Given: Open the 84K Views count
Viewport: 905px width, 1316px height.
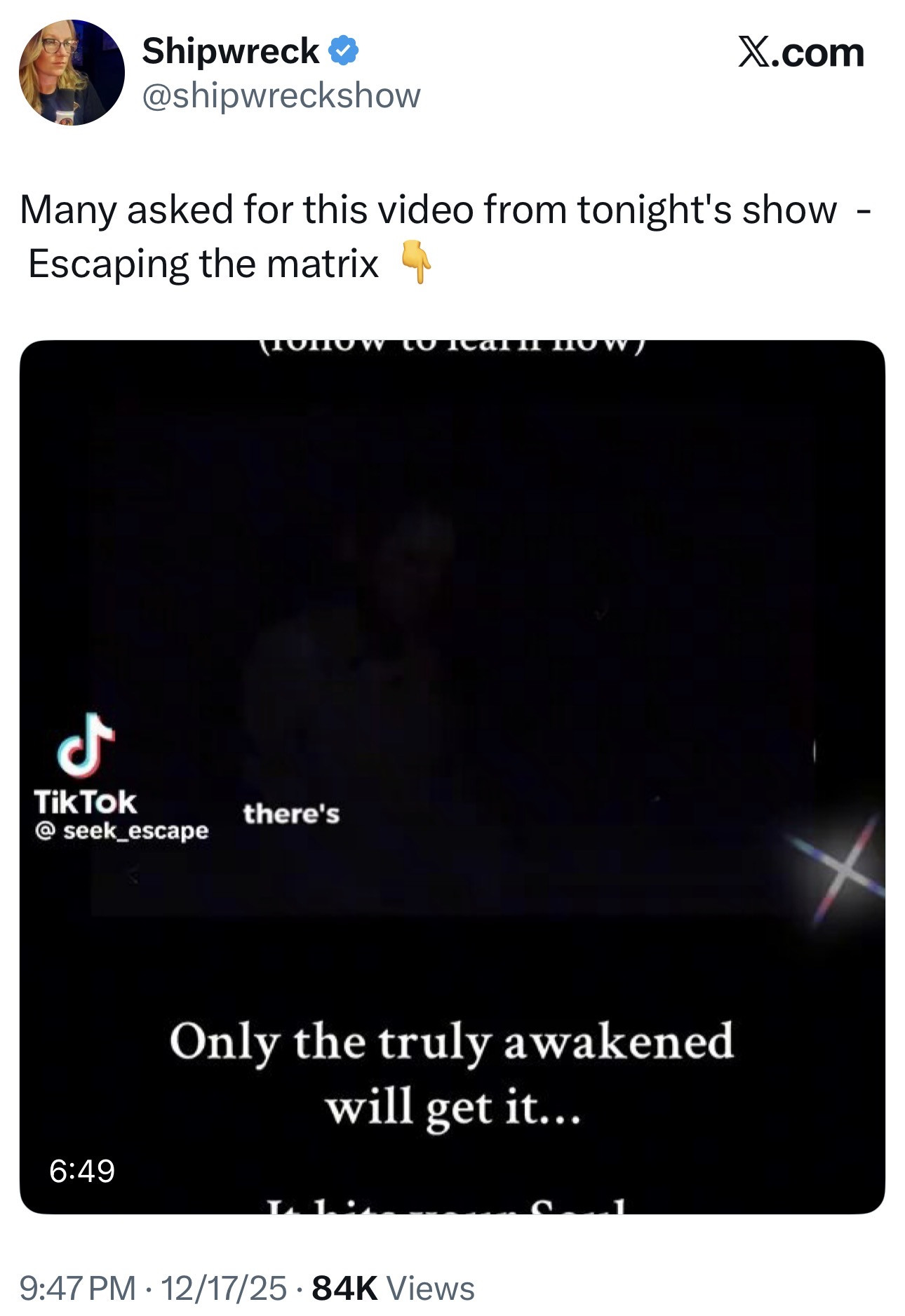Looking at the screenshot, I should click(x=393, y=1288).
